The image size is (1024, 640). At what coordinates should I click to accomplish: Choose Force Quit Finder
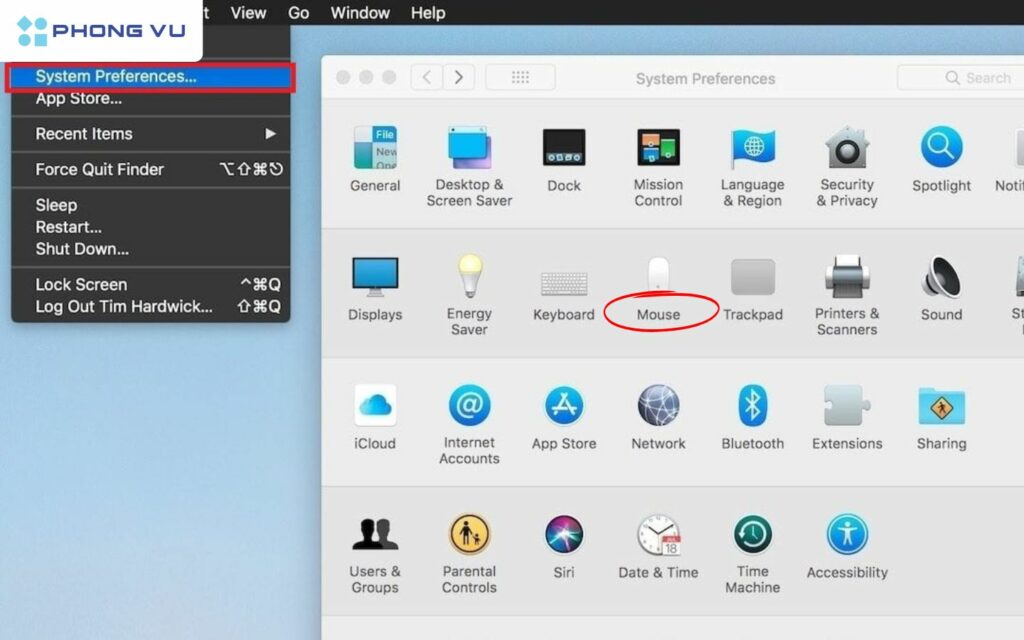click(100, 169)
